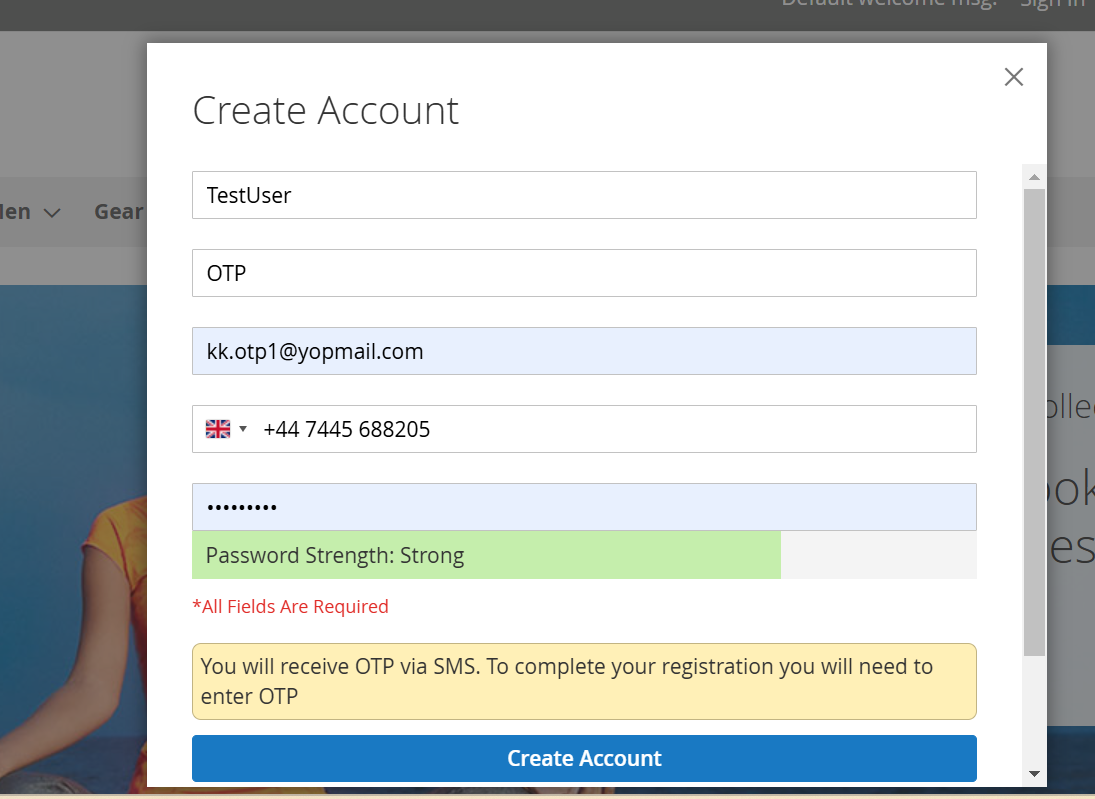Focus the last name field containing OTP
This screenshot has height=799, width=1095.
point(583,273)
